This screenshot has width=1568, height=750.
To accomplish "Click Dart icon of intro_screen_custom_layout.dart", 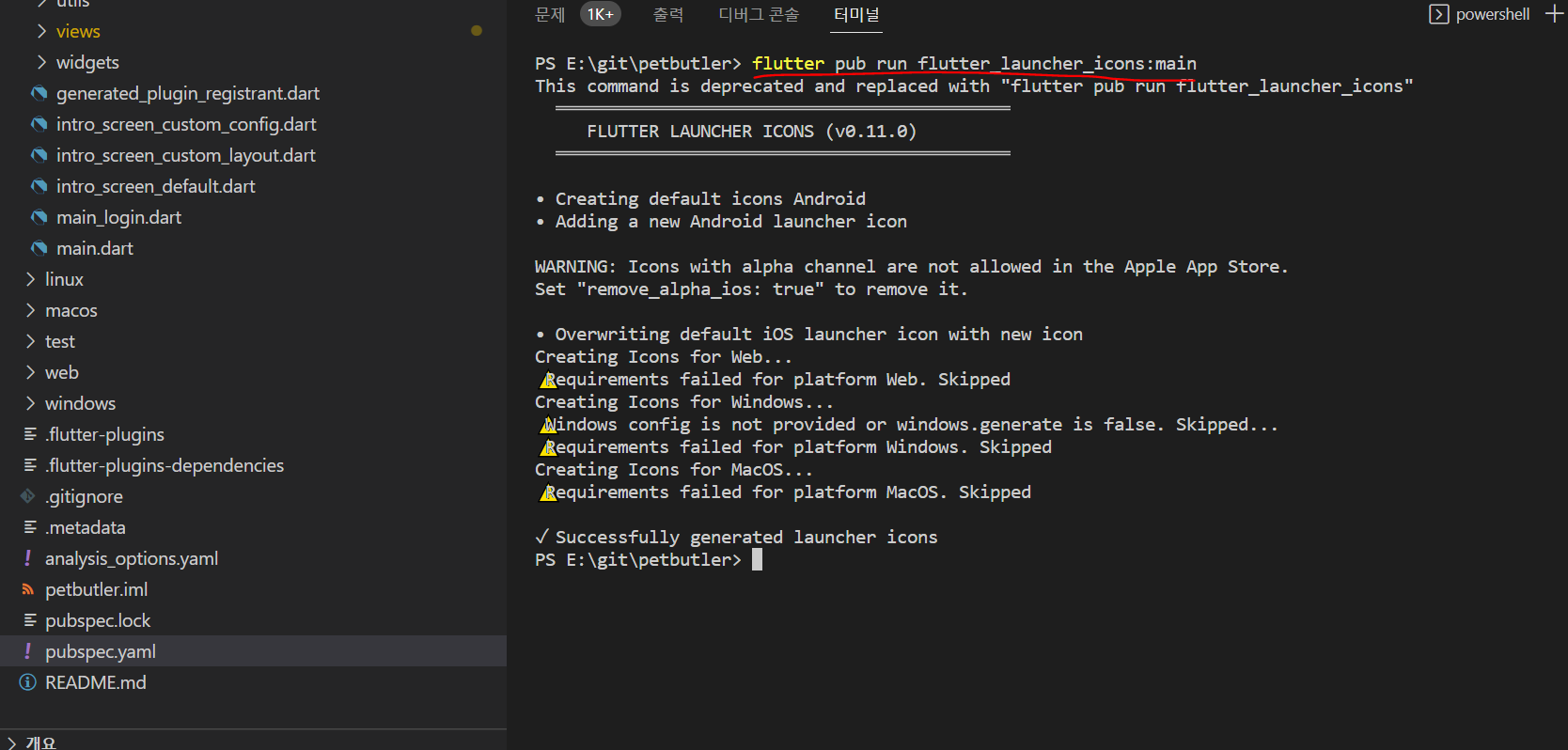I will (39, 155).
